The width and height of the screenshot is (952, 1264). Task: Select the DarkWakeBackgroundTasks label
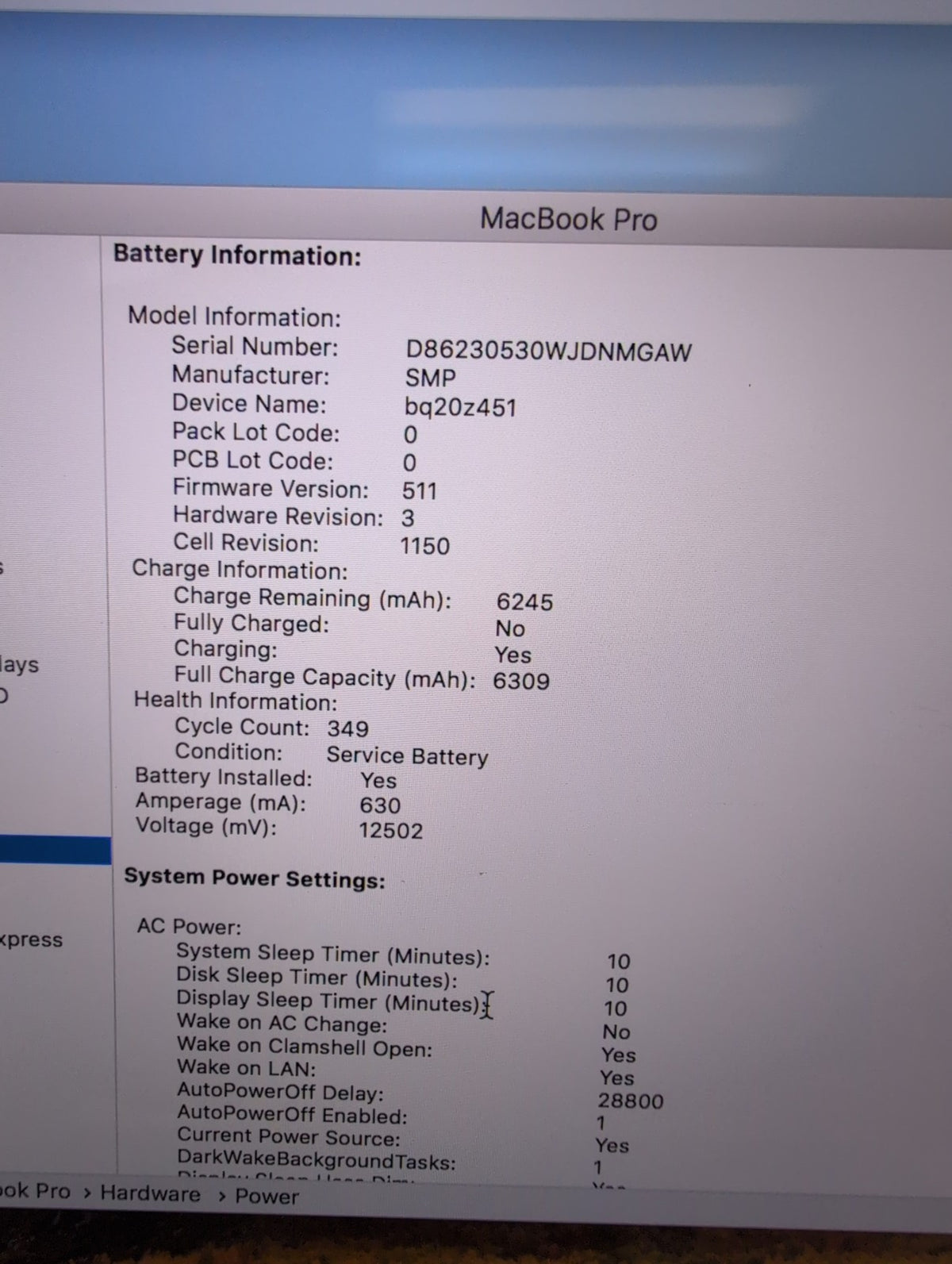[317, 1161]
